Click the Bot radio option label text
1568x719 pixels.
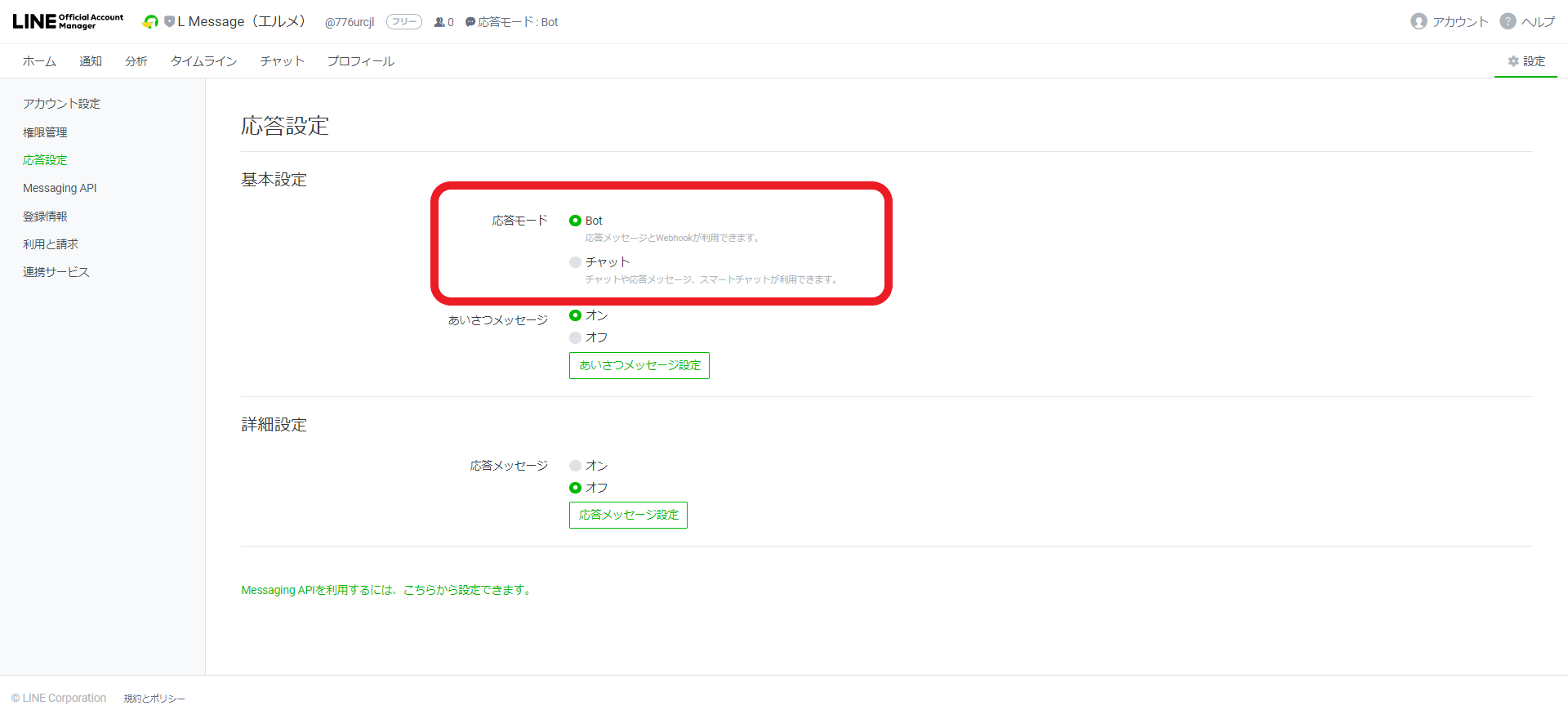(594, 221)
